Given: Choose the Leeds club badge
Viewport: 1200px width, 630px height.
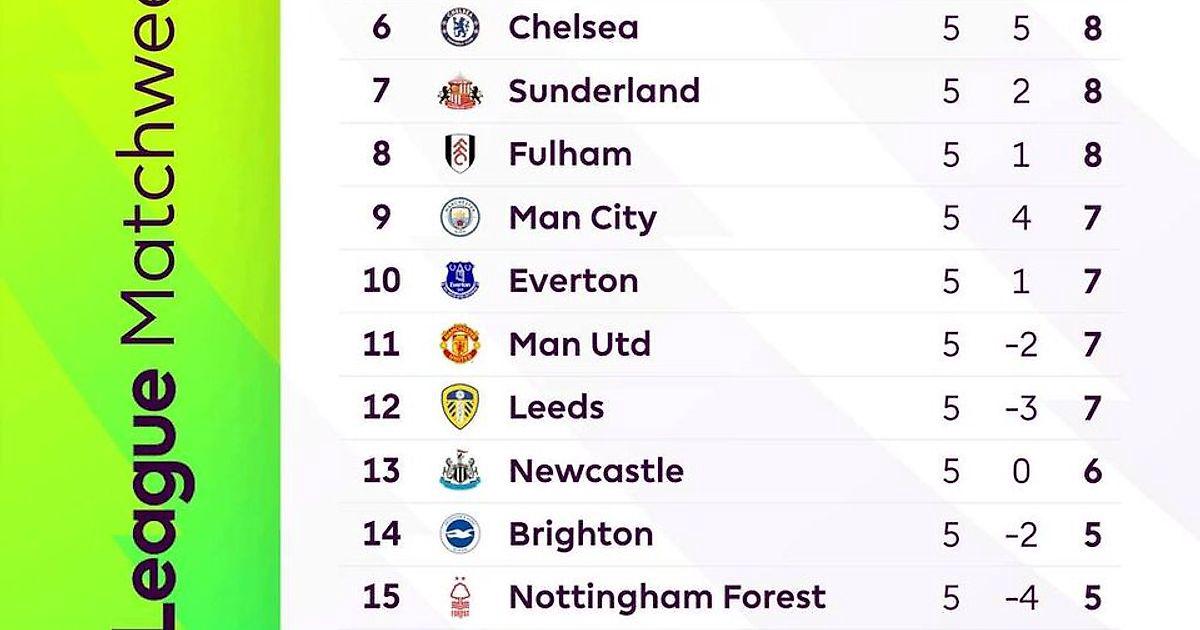Looking at the screenshot, I should click(x=460, y=407).
